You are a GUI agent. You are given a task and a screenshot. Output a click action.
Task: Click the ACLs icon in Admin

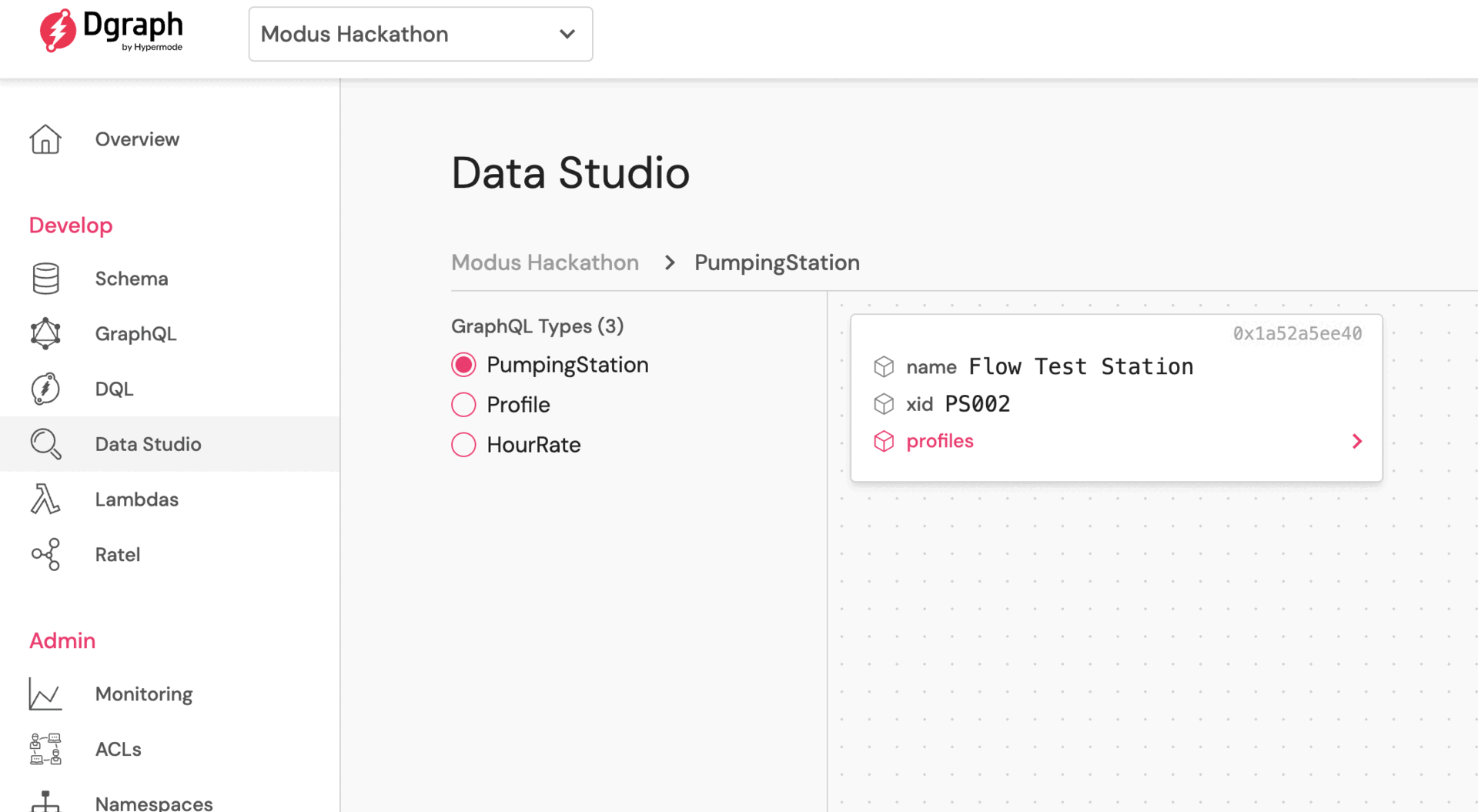tap(45, 749)
